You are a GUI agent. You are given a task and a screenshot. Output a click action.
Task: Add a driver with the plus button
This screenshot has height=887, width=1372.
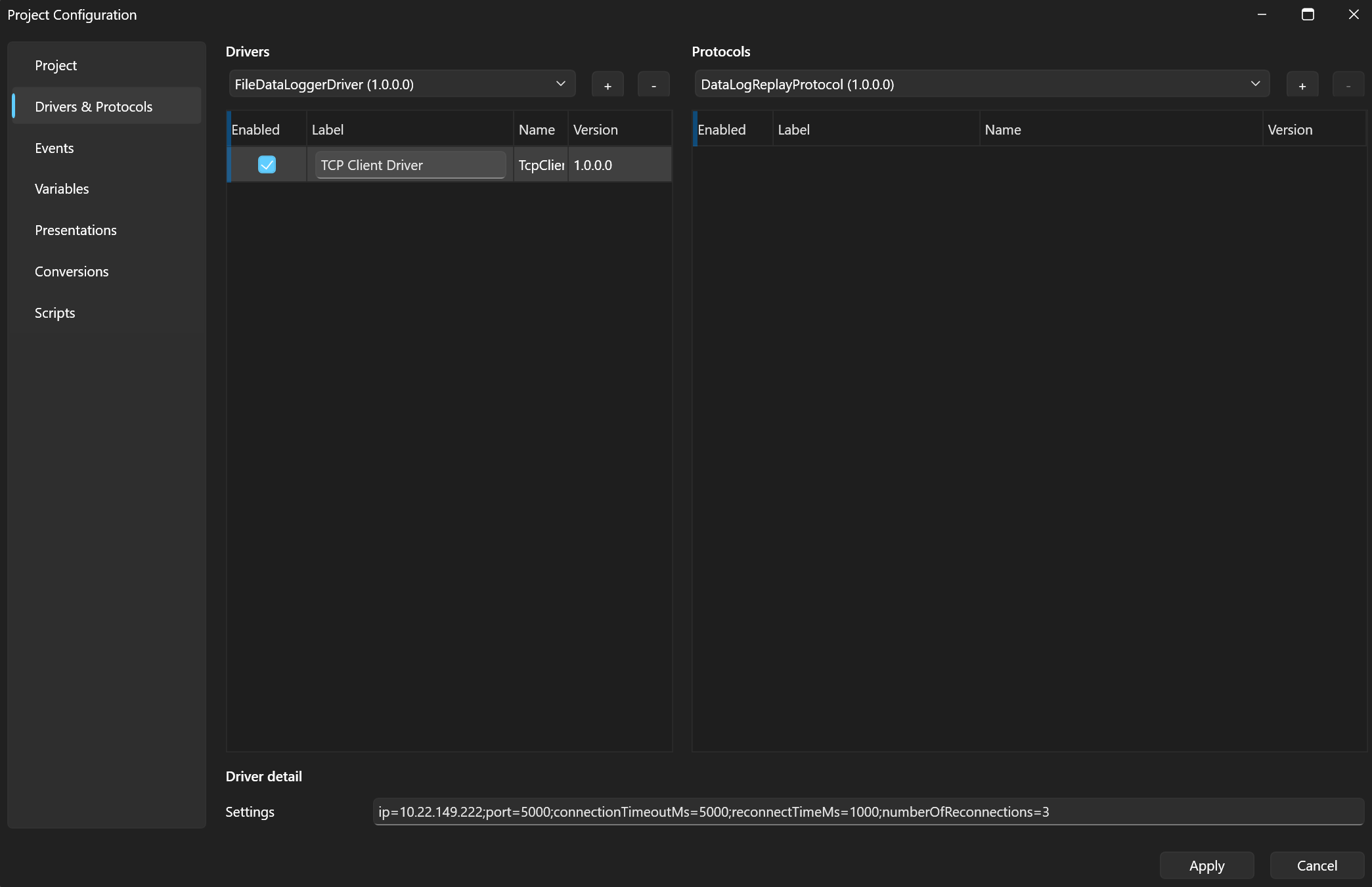(608, 85)
